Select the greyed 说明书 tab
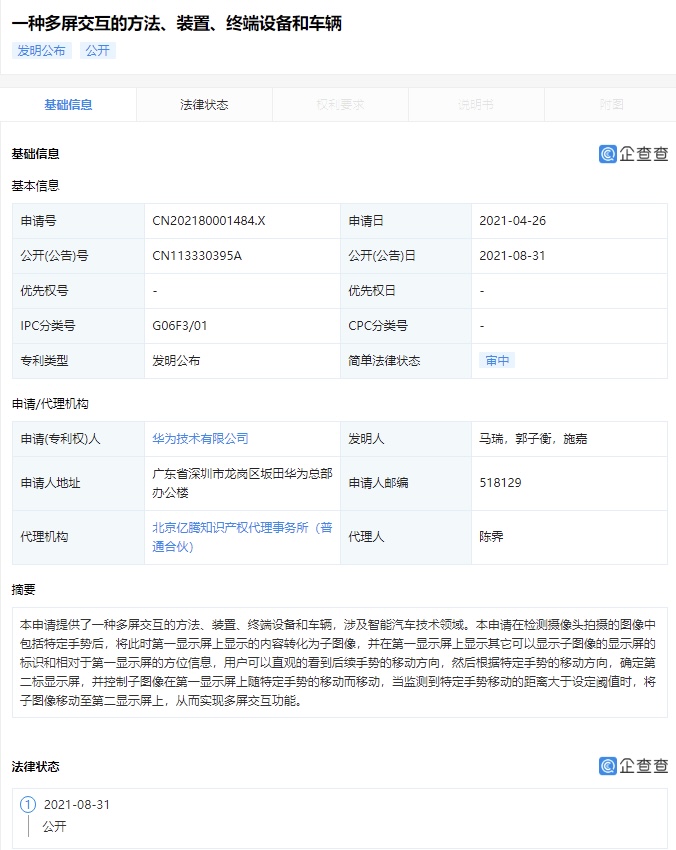The width and height of the screenshot is (676, 850). (x=476, y=105)
